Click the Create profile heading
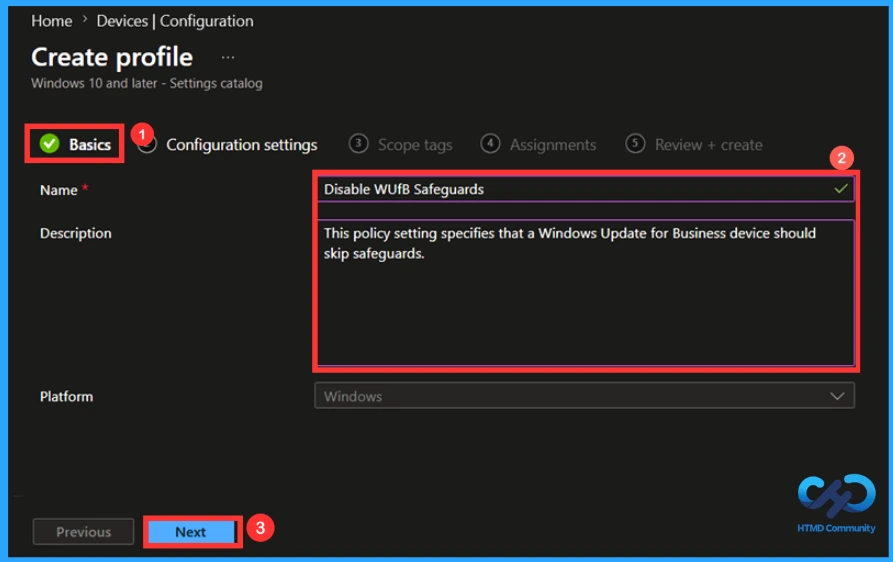Screen dimensions: 893x562 click(112, 58)
